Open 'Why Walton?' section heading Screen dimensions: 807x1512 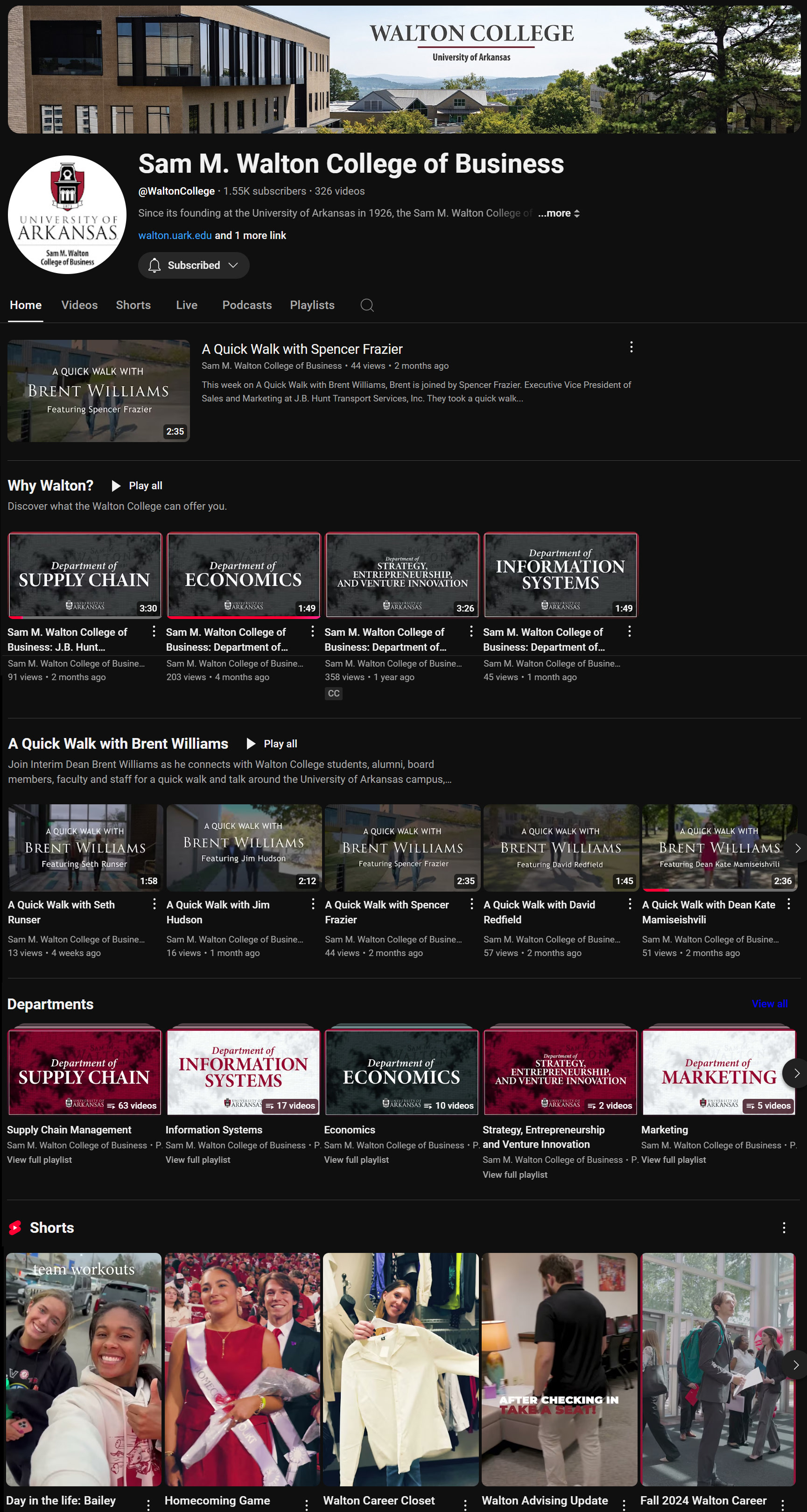pyautogui.click(x=50, y=486)
